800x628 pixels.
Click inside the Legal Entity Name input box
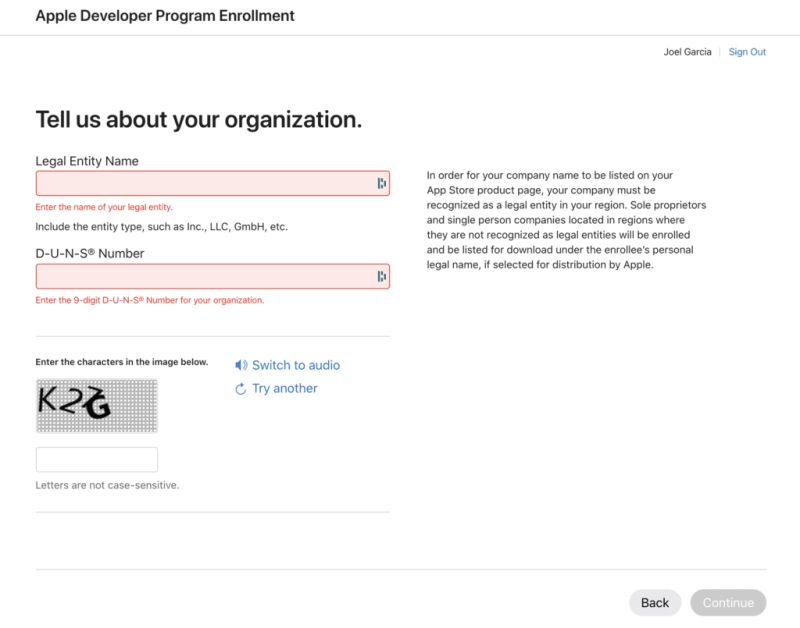coord(200,182)
